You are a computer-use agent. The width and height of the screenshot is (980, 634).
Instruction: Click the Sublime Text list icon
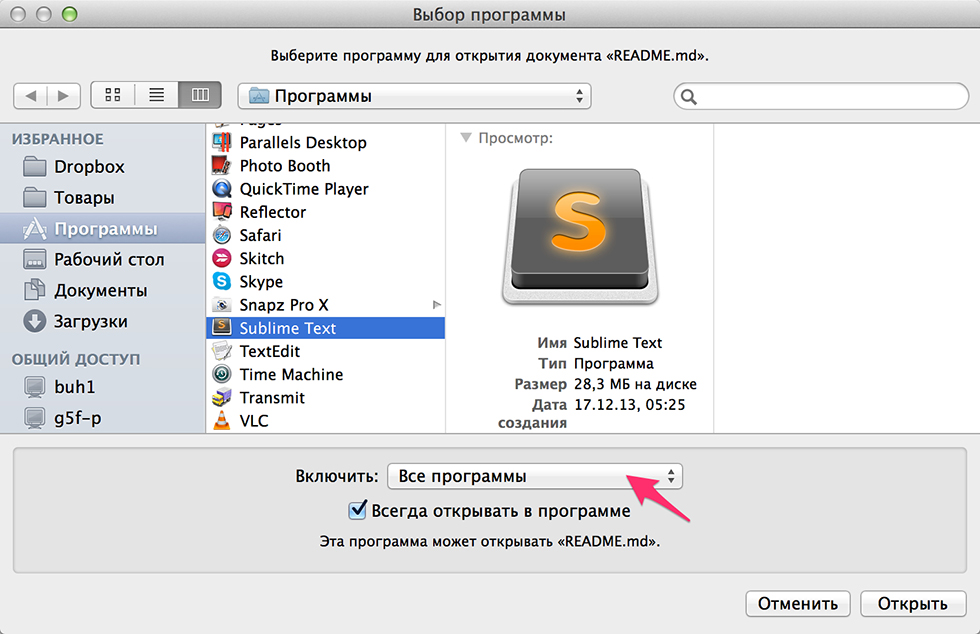[x=222, y=328]
